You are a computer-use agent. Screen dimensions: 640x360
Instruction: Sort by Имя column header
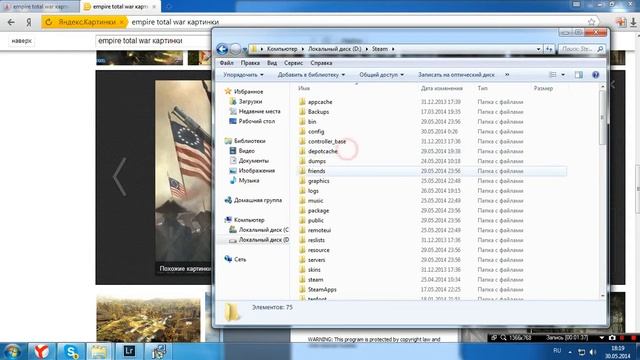tap(304, 88)
